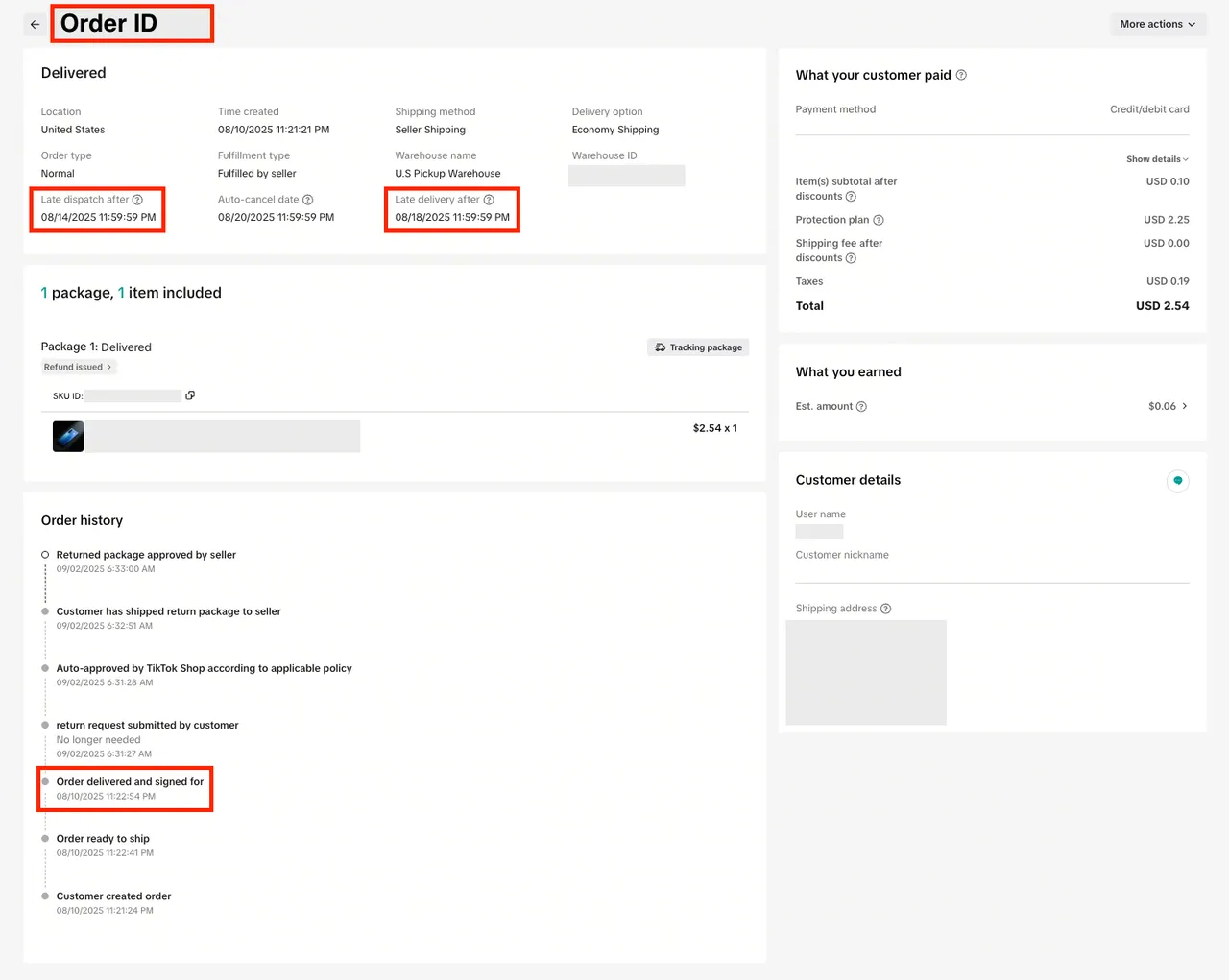Open help icon beside Late delivery after
Viewport: 1229px width, 980px height.
[489, 200]
